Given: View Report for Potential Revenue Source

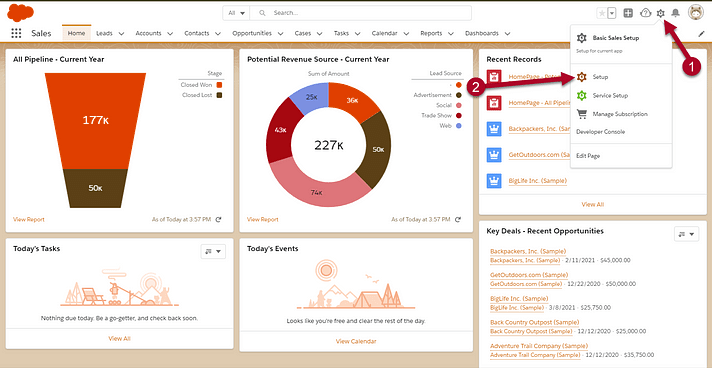Looking at the screenshot, I should [x=262, y=219].
